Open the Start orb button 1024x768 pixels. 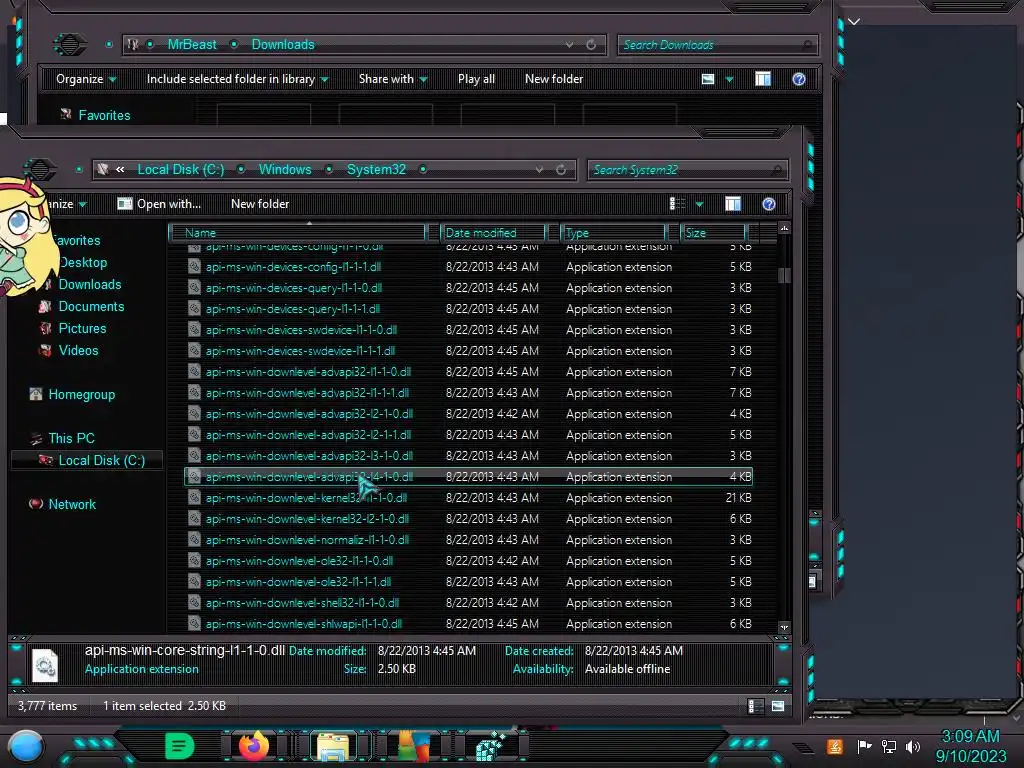tap(26, 746)
